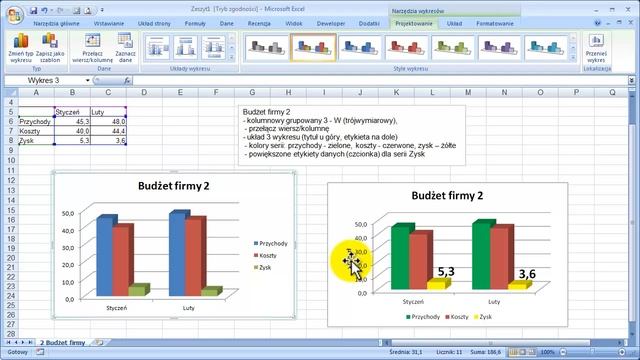This screenshot has width=640, height=360.
Task: Choose the first chart layout thumbnail
Action: (157, 48)
